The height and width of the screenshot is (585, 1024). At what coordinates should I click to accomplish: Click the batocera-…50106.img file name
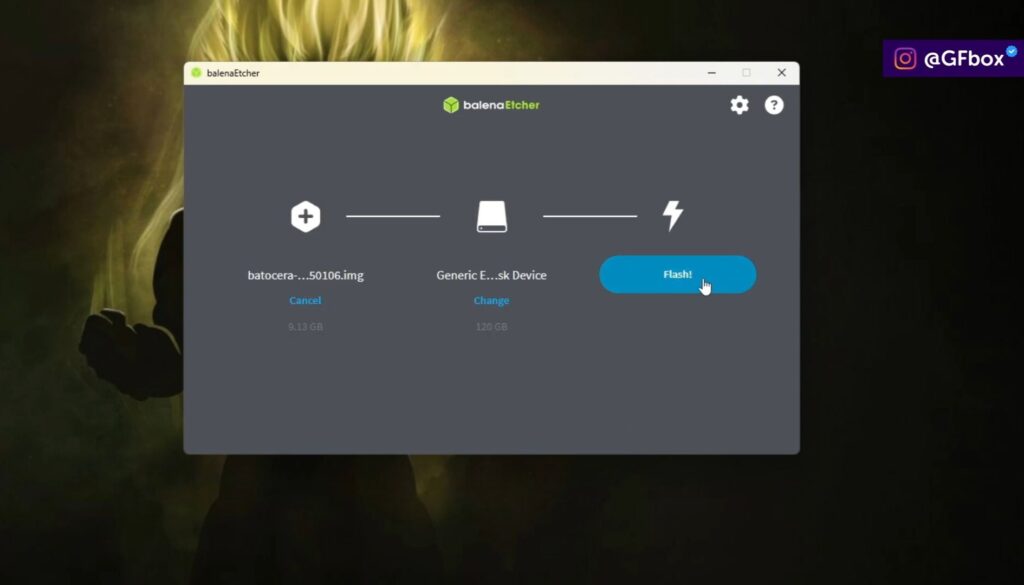(306, 275)
